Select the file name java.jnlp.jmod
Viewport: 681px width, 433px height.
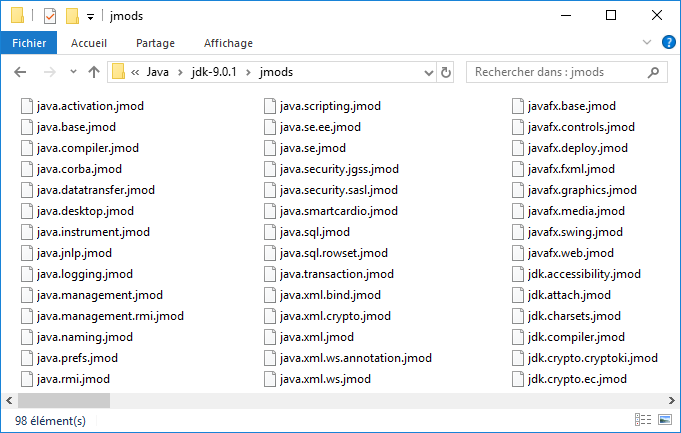(x=74, y=253)
